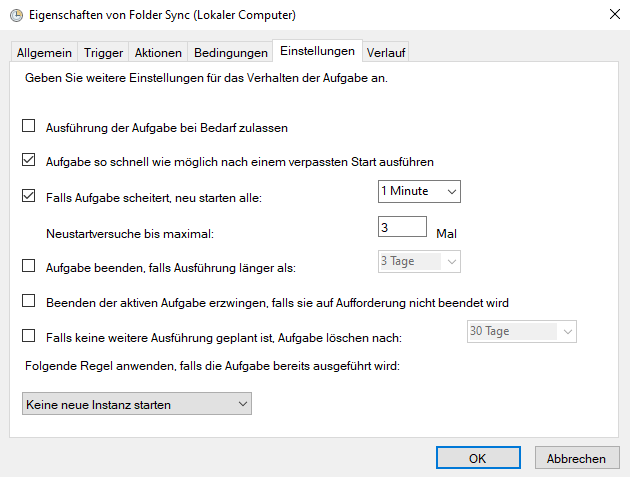The height and width of the screenshot is (477, 630).
Task: Click the '3 Tage' duration dropdown
Action: (x=419, y=262)
